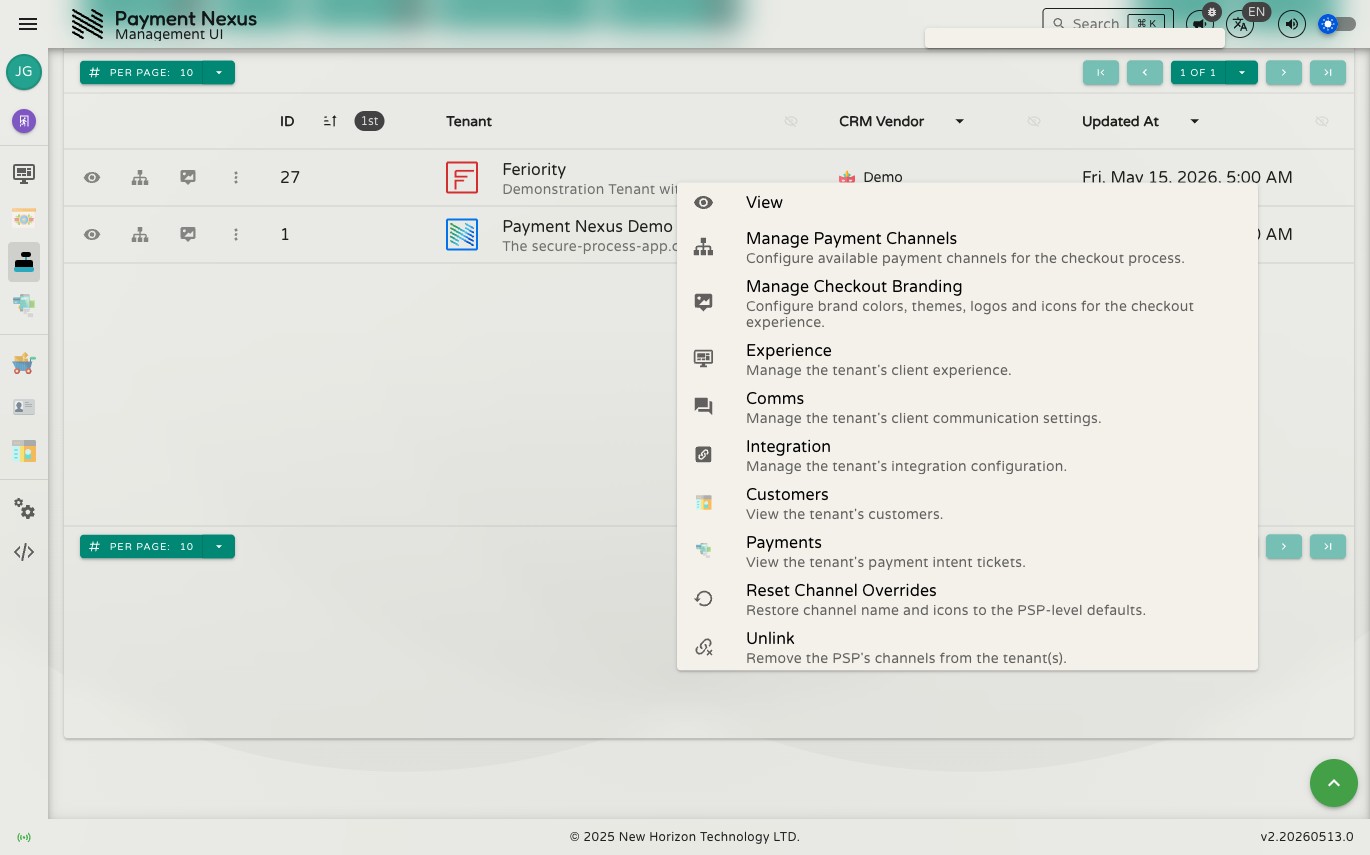Go to next page using top pagination
The height and width of the screenshot is (855, 1370).
(x=1284, y=72)
